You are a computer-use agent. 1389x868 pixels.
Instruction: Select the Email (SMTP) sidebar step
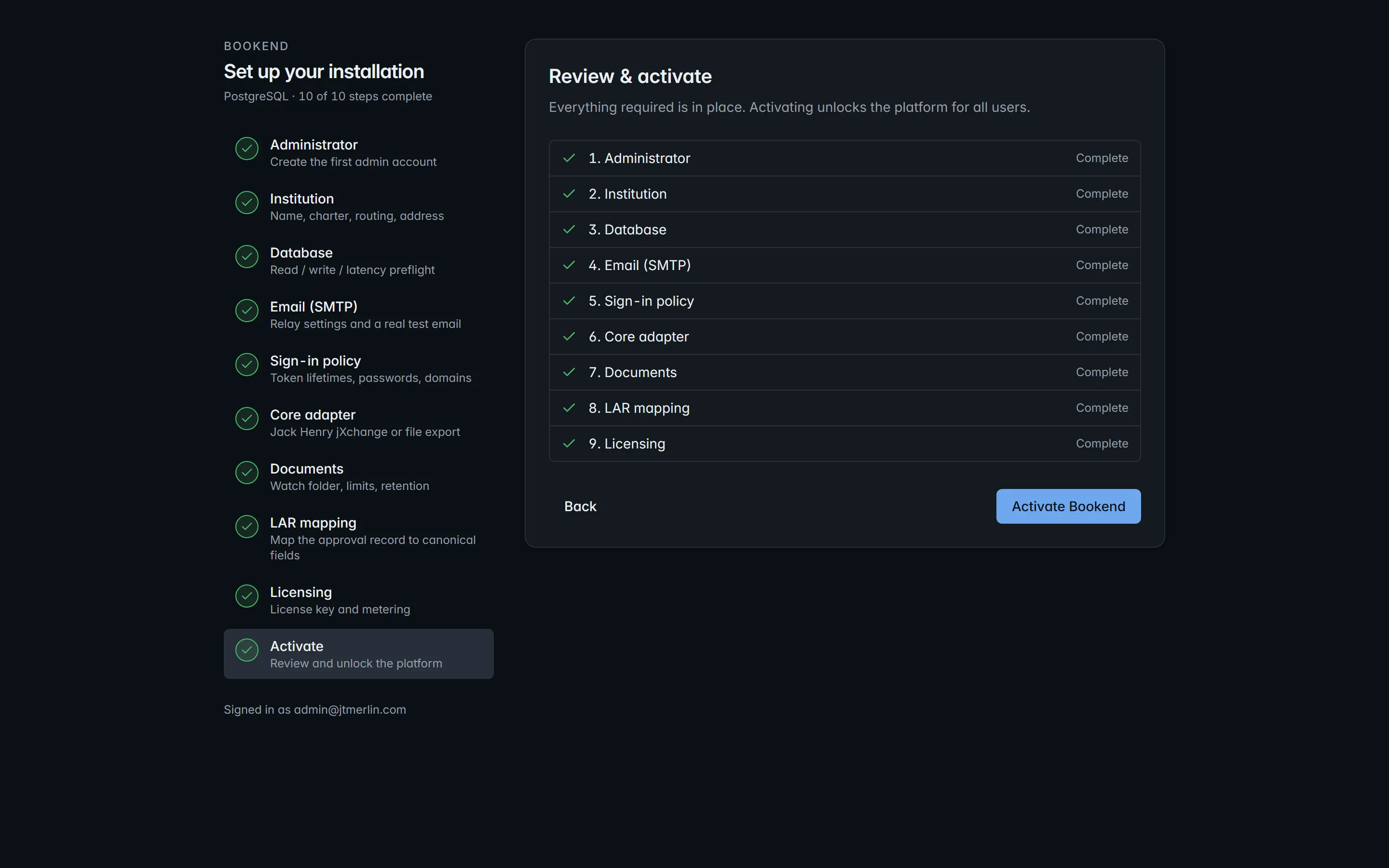[x=359, y=314]
